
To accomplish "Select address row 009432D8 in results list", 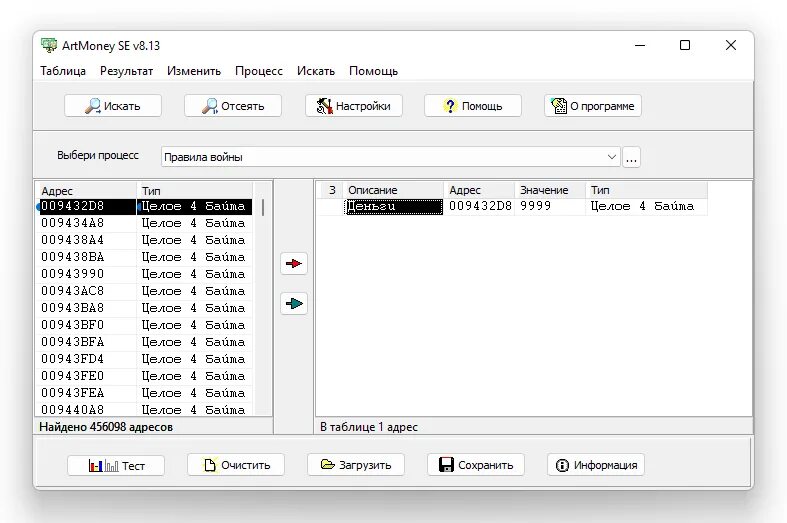I will pyautogui.click(x=146, y=206).
